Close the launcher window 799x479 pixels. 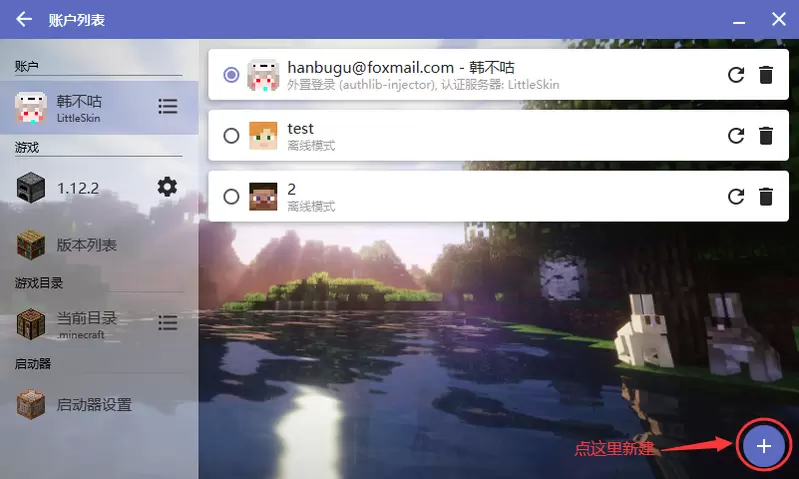(x=779, y=19)
